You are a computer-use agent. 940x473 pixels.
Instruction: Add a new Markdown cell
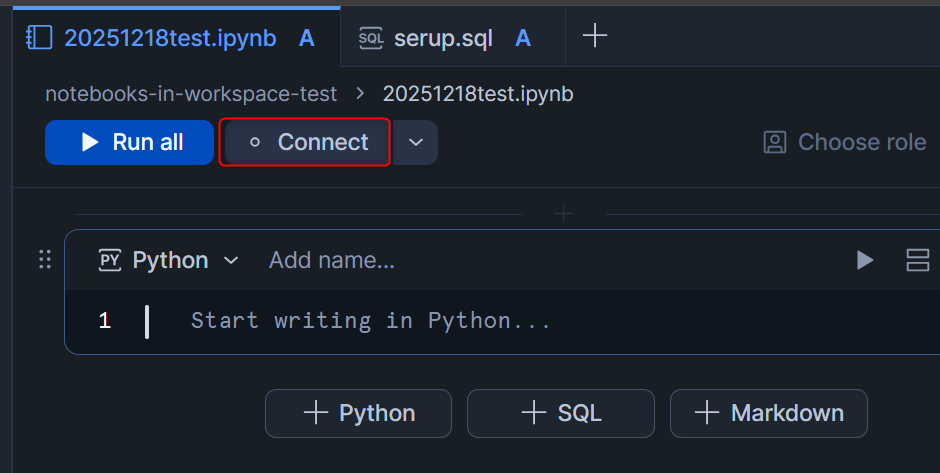coord(768,413)
